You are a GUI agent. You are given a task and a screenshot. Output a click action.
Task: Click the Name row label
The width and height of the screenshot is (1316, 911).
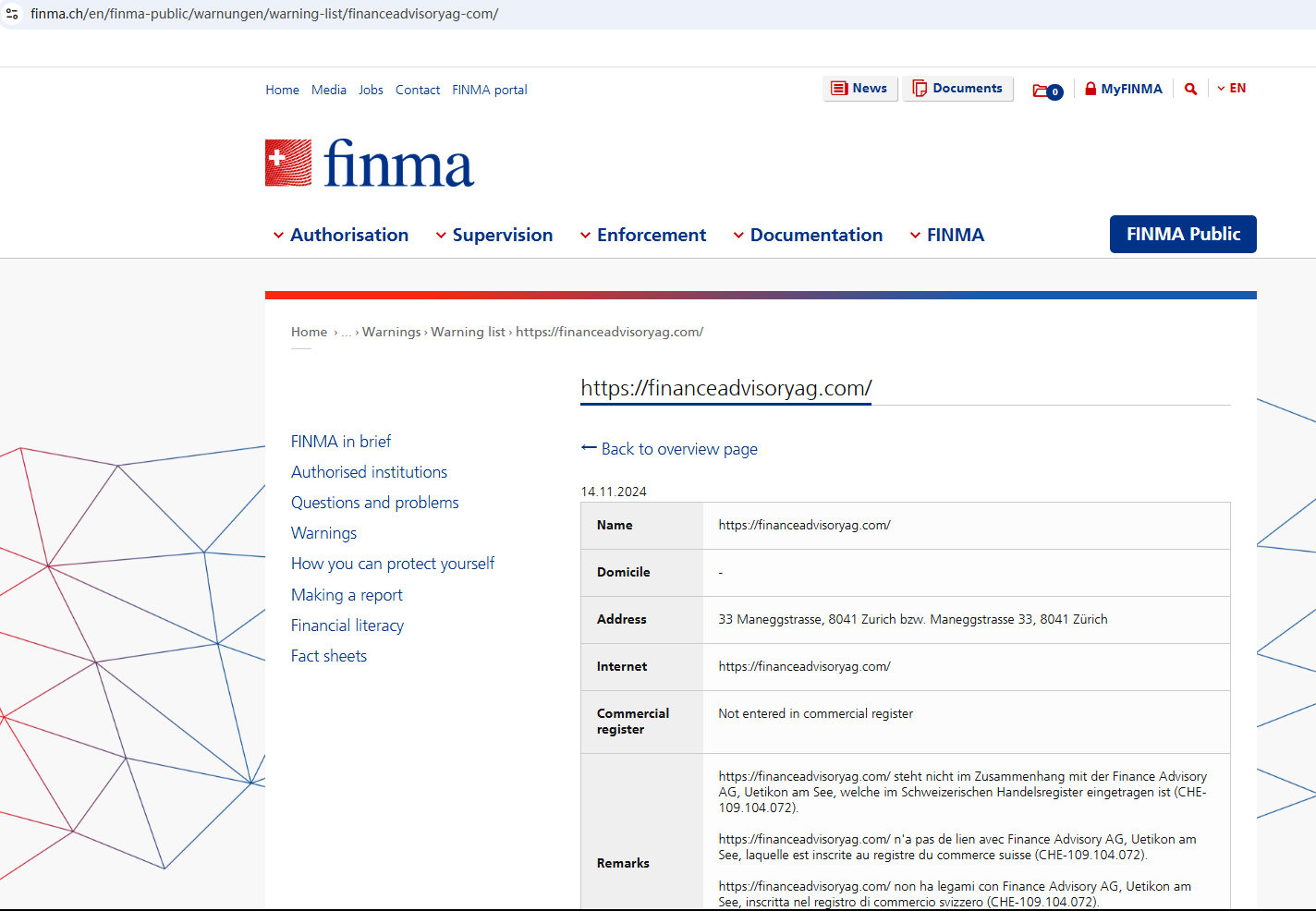click(x=615, y=525)
